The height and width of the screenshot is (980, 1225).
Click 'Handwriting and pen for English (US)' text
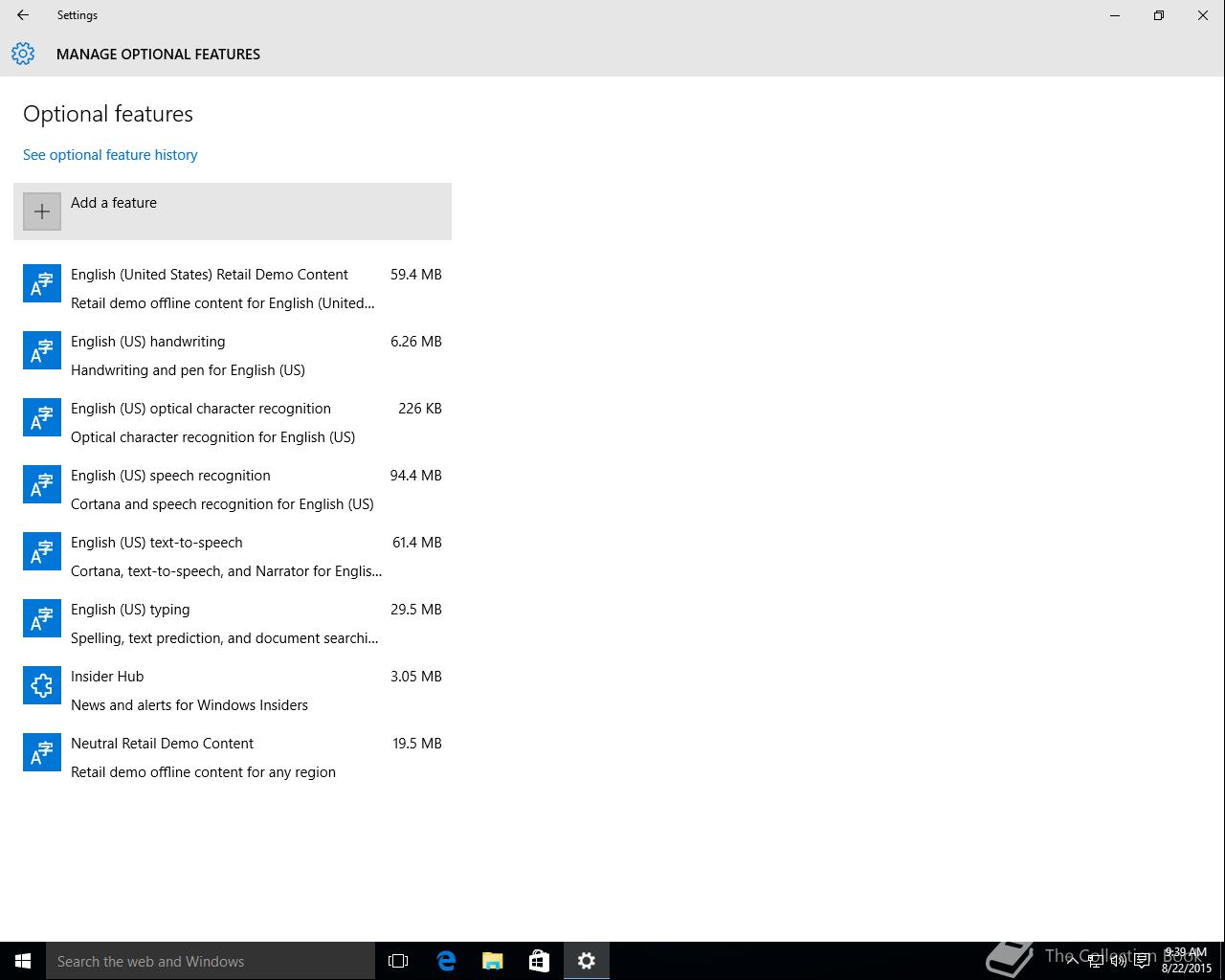[x=188, y=370]
